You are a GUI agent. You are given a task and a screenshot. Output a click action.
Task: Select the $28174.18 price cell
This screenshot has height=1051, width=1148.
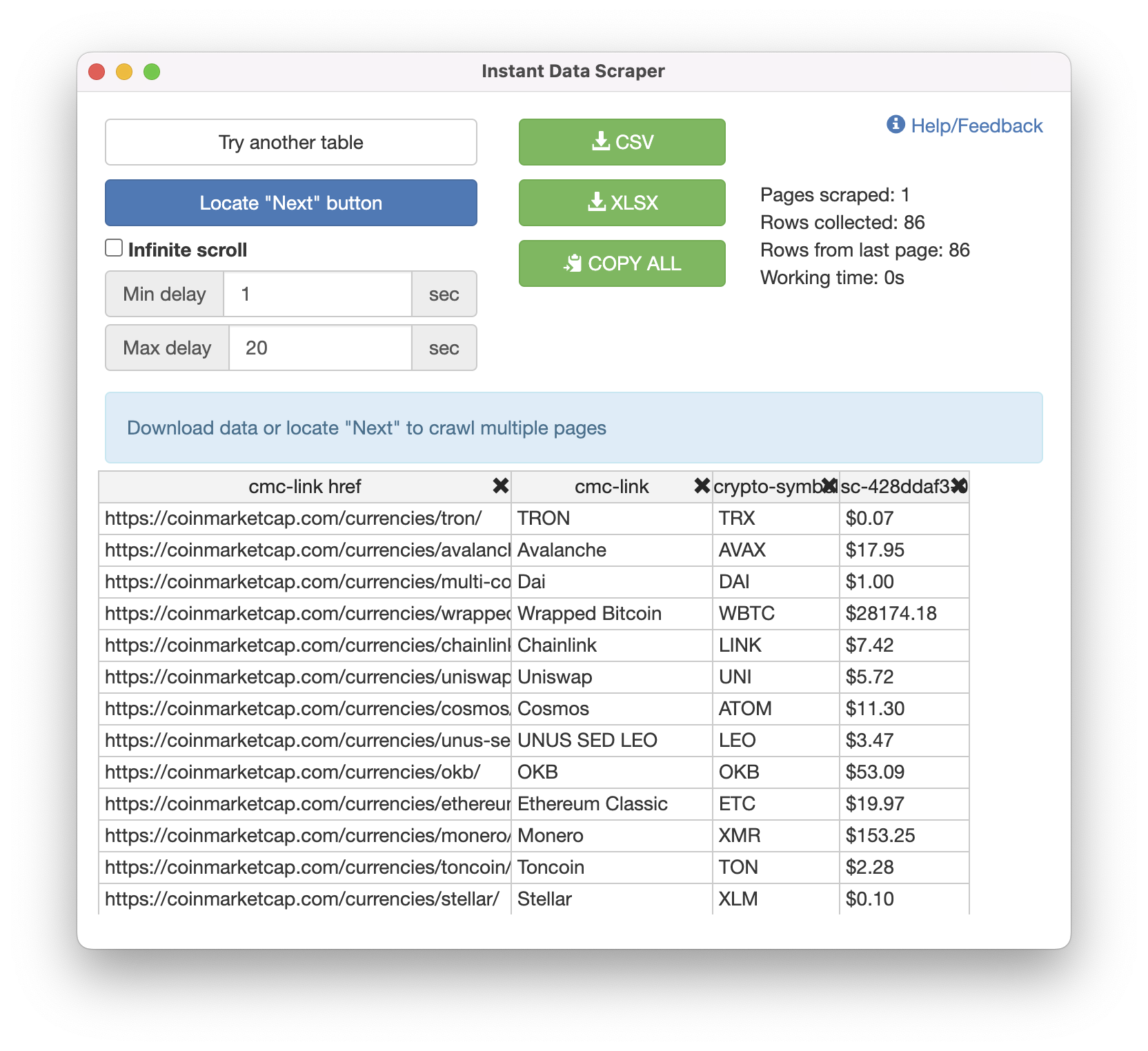(x=904, y=614)
